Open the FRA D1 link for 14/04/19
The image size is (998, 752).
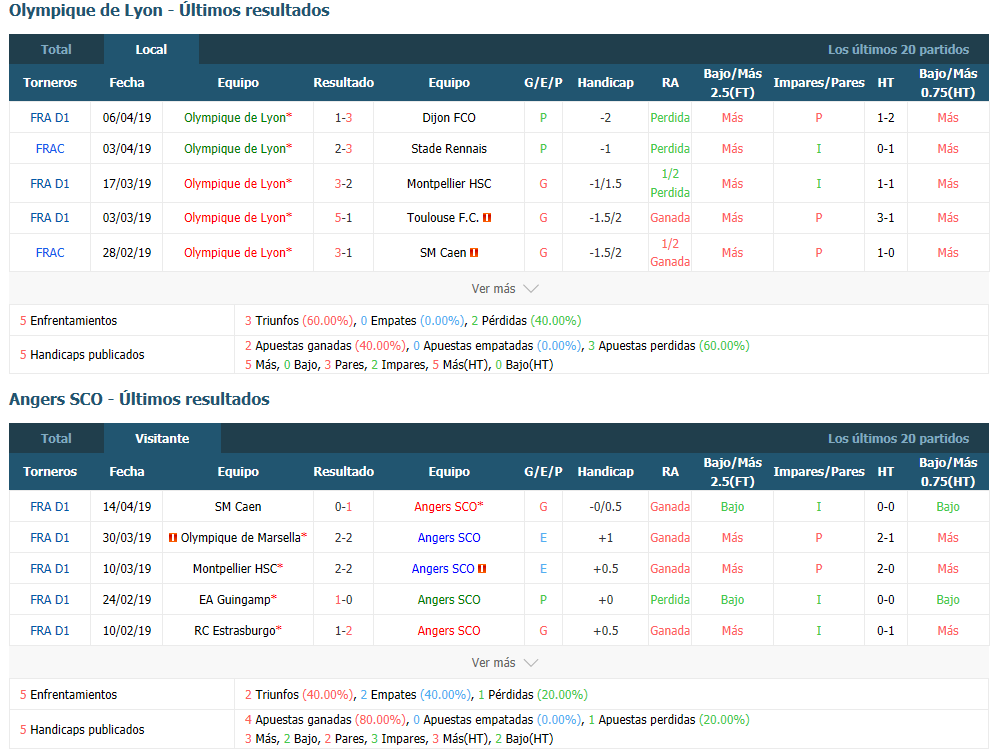click(50, 507)
